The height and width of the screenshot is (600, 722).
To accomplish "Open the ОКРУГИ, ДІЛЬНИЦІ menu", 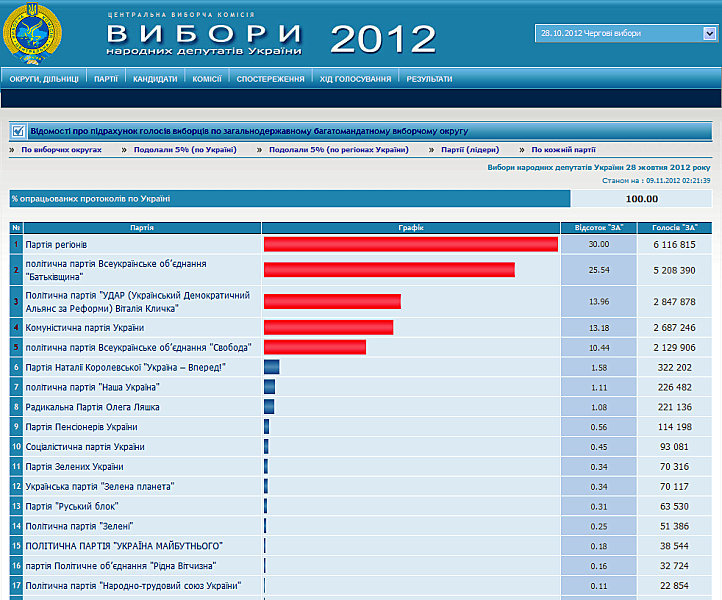I will pos(44,79).
